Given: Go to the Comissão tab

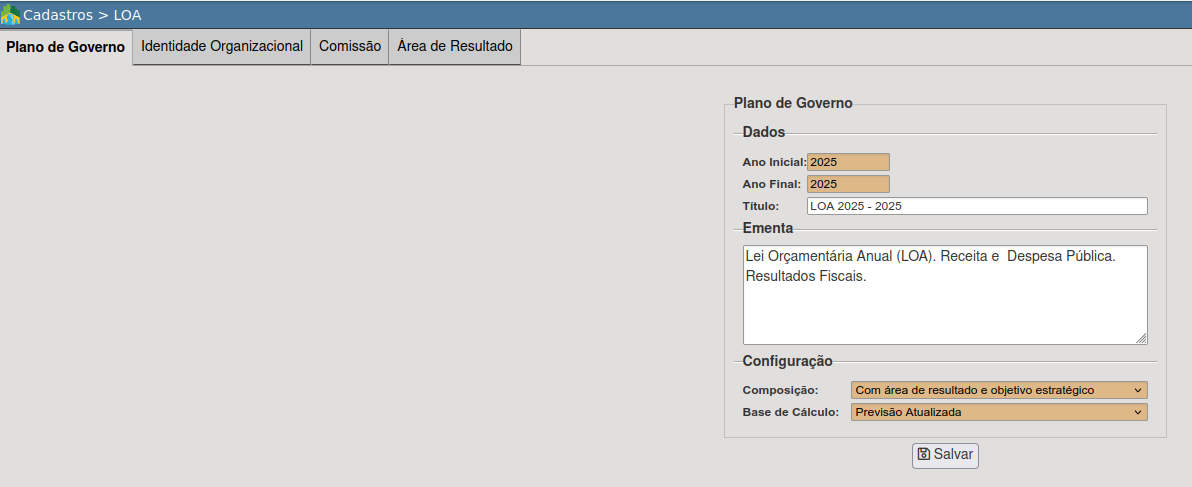Looking at the screenshot, I should [350, 46].
